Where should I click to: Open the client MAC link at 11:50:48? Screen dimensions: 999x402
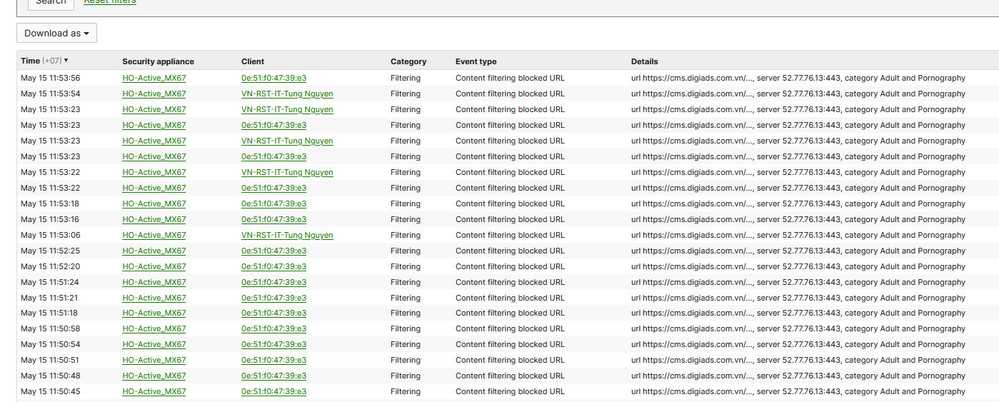pyautogui.click(x=274, y=375)
